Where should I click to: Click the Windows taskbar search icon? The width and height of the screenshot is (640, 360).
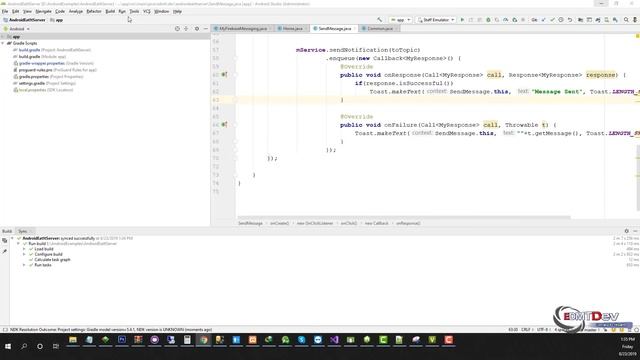[24, 346]
